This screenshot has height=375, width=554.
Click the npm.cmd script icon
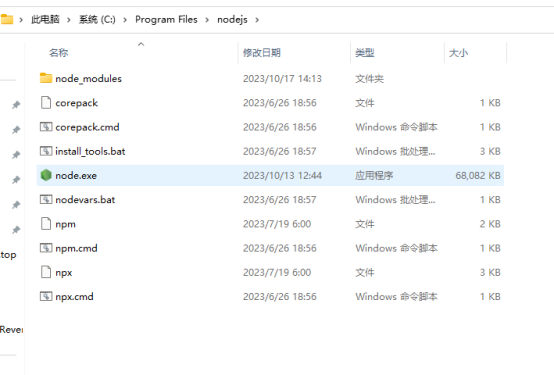(46, 248)
